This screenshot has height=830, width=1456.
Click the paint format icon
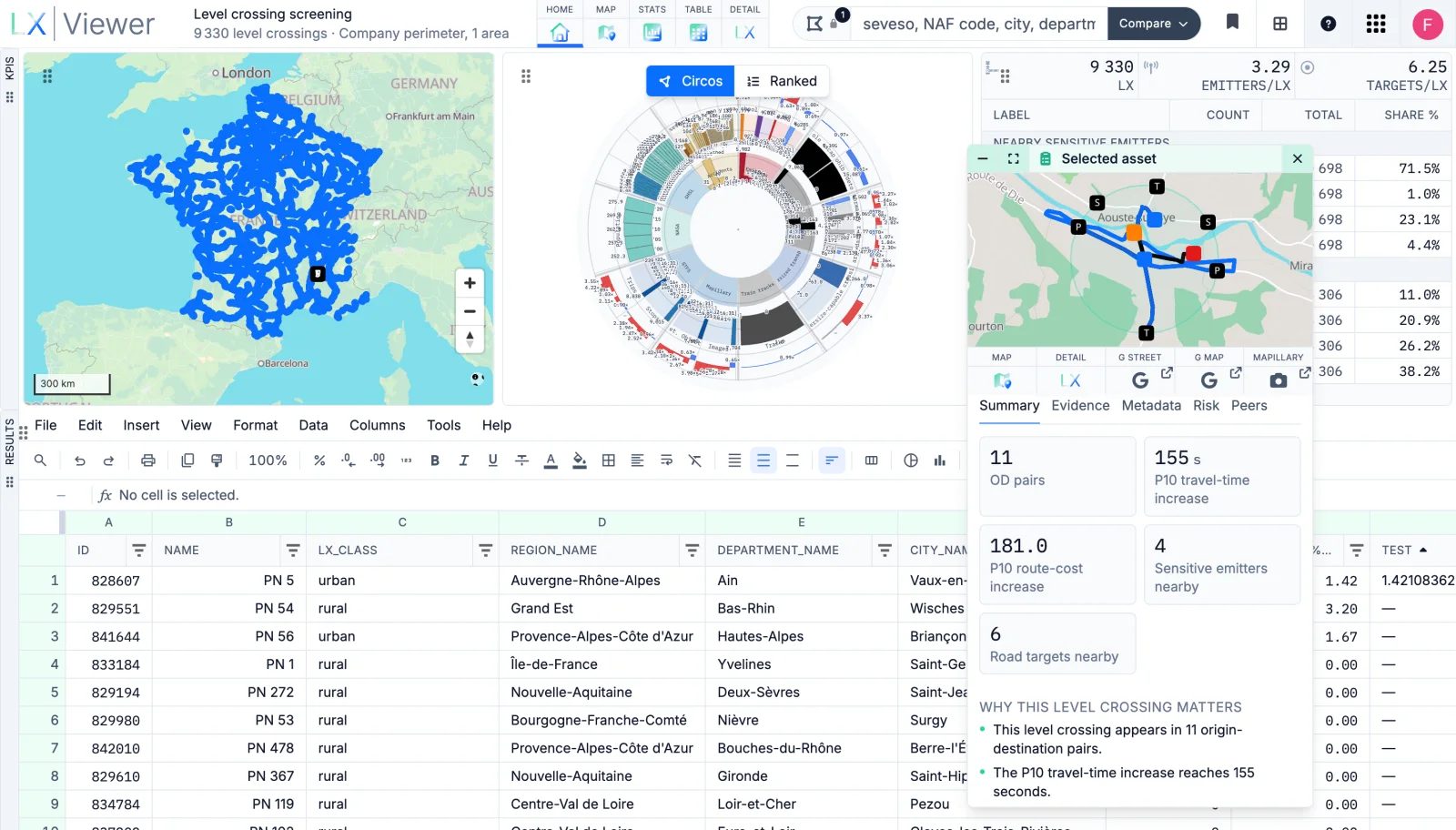point(217,461)
